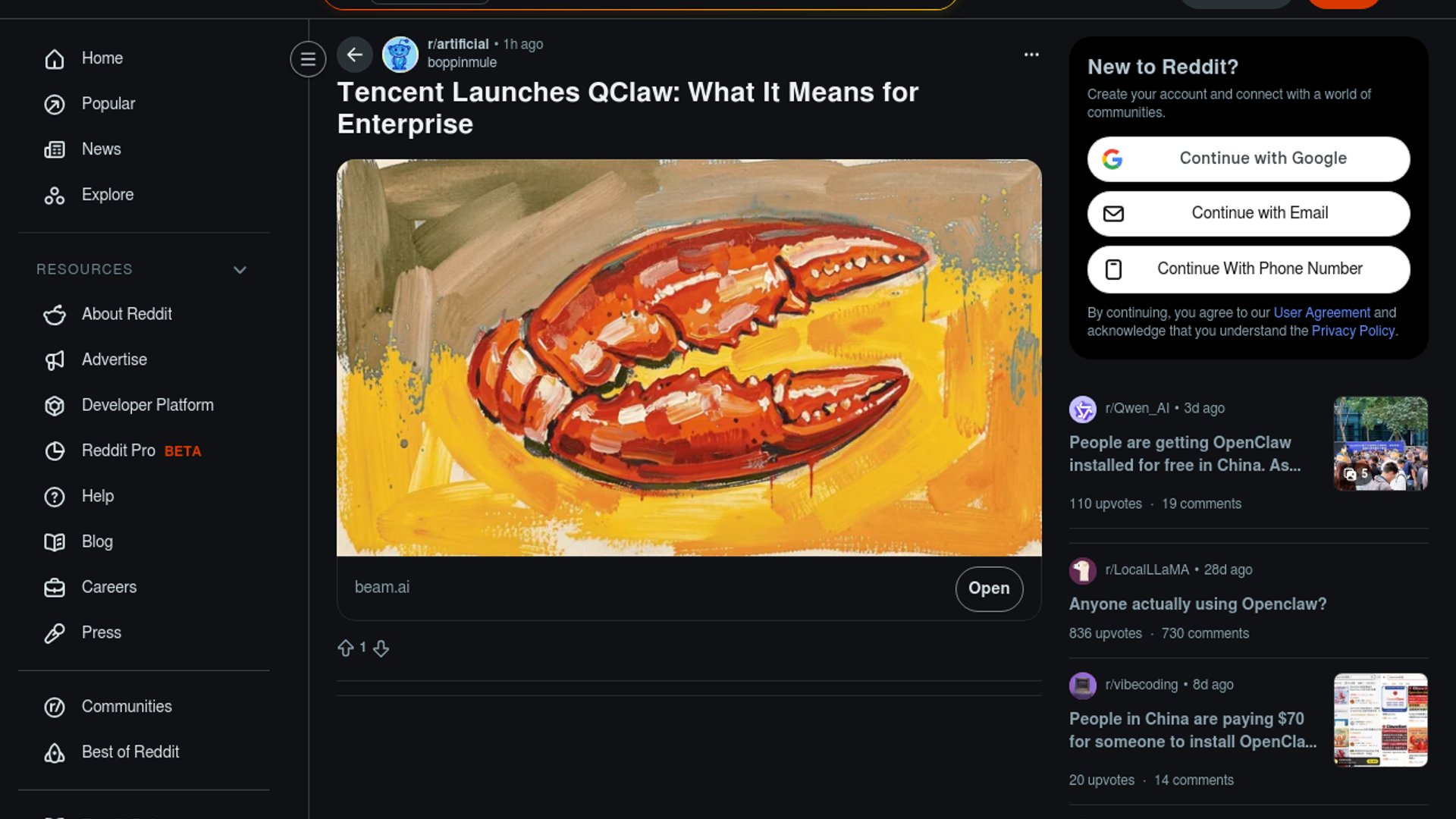Downvote the QClaw post
Image resolution: width=1456 pixels, height=819 pixels.
tap(381, 648)
